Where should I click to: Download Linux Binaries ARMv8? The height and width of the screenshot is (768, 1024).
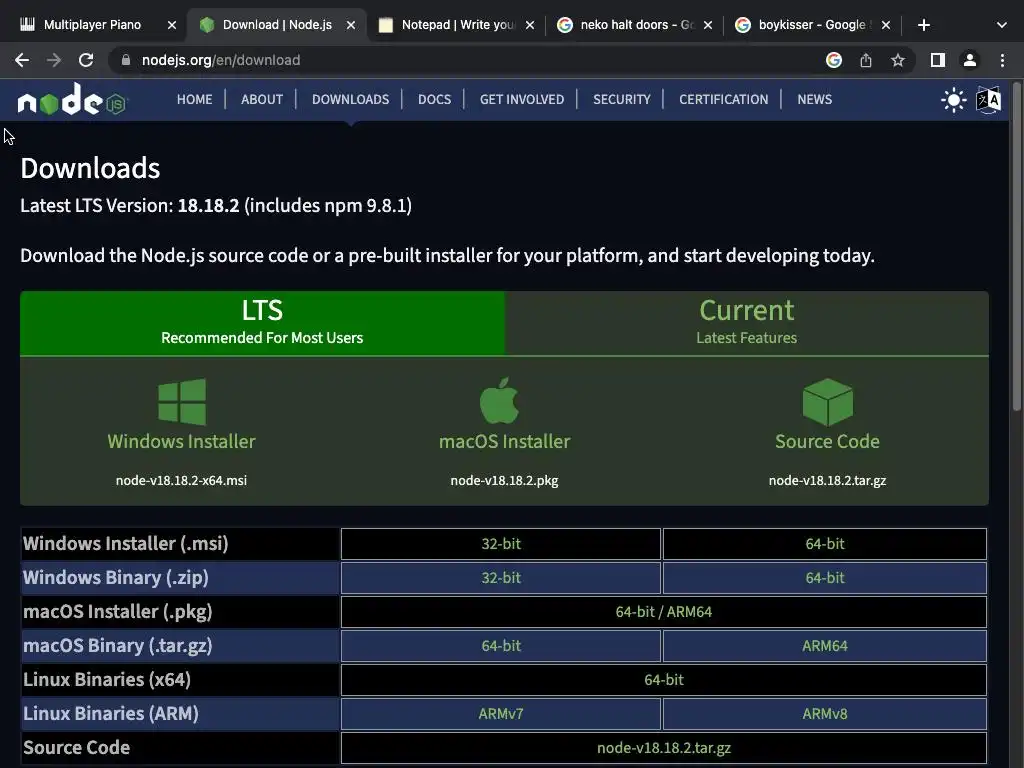825,714
